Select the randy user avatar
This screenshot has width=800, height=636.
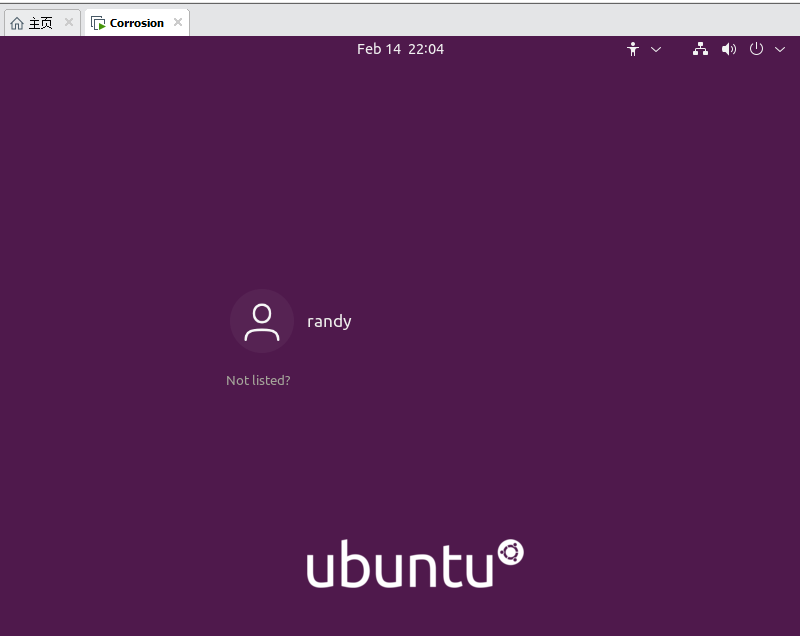point(262,321)
